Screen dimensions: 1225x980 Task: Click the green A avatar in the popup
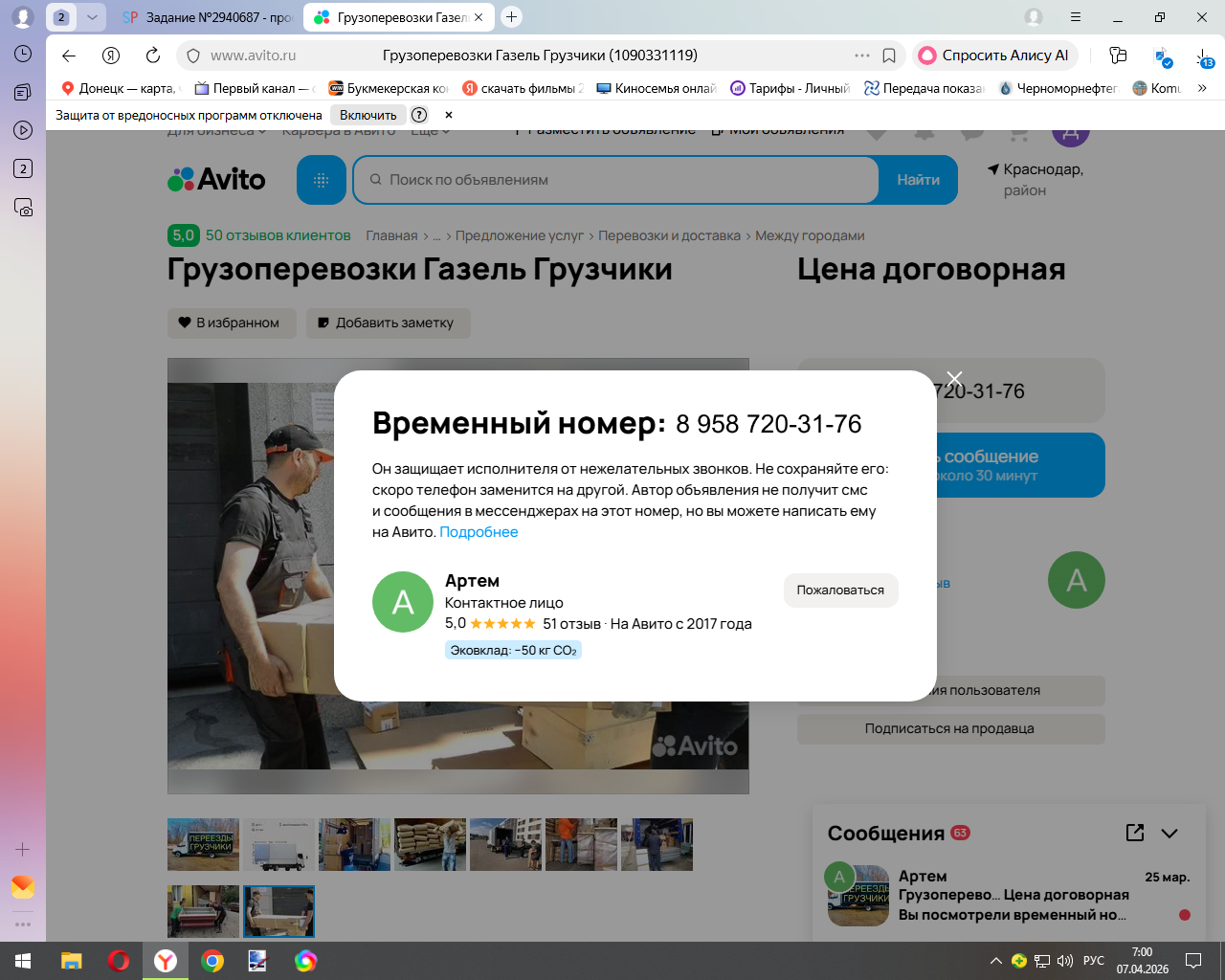pyautogui.click(x=403, y=602)
